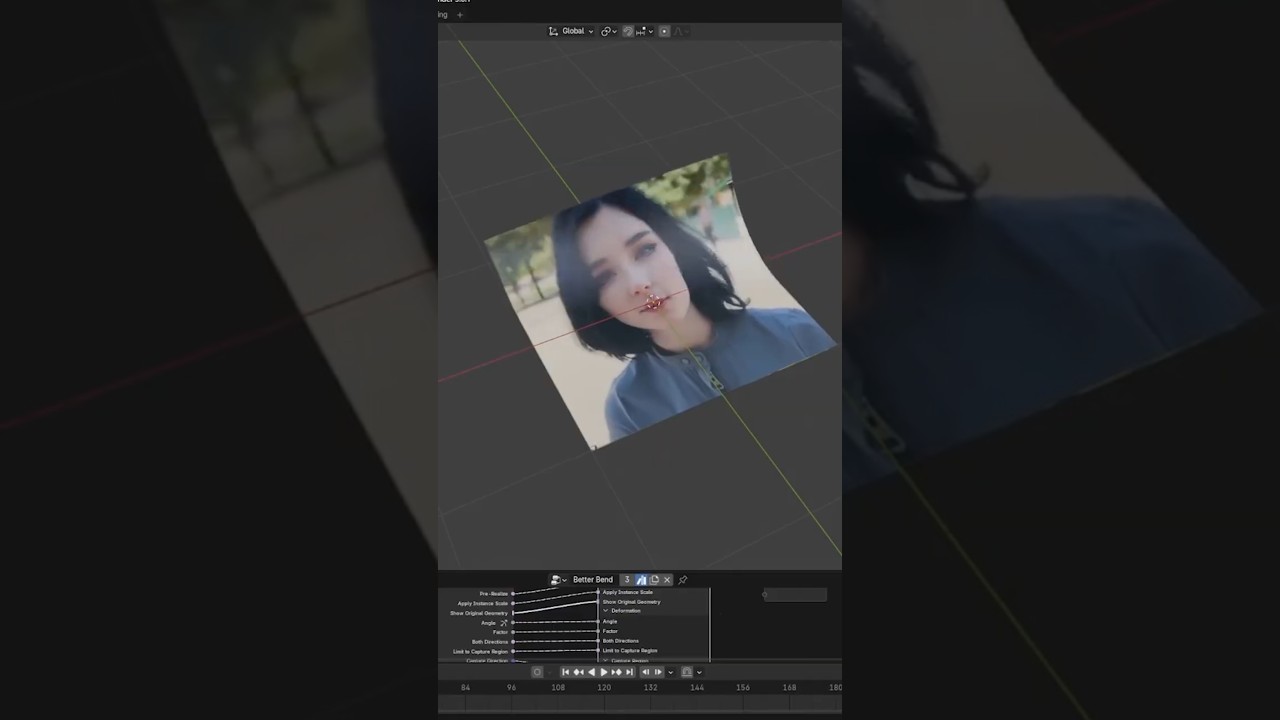Open the pivot point dropdown

[x=608, y=31]
